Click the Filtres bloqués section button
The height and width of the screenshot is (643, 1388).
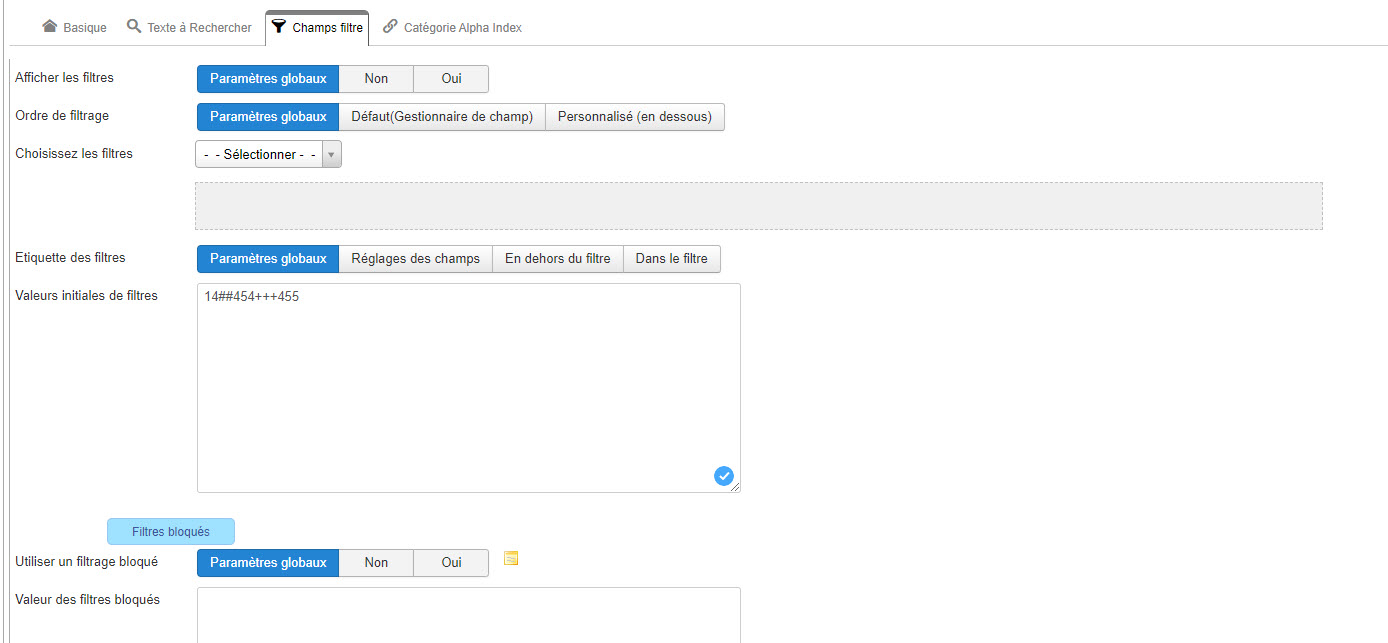click(171, 532)
